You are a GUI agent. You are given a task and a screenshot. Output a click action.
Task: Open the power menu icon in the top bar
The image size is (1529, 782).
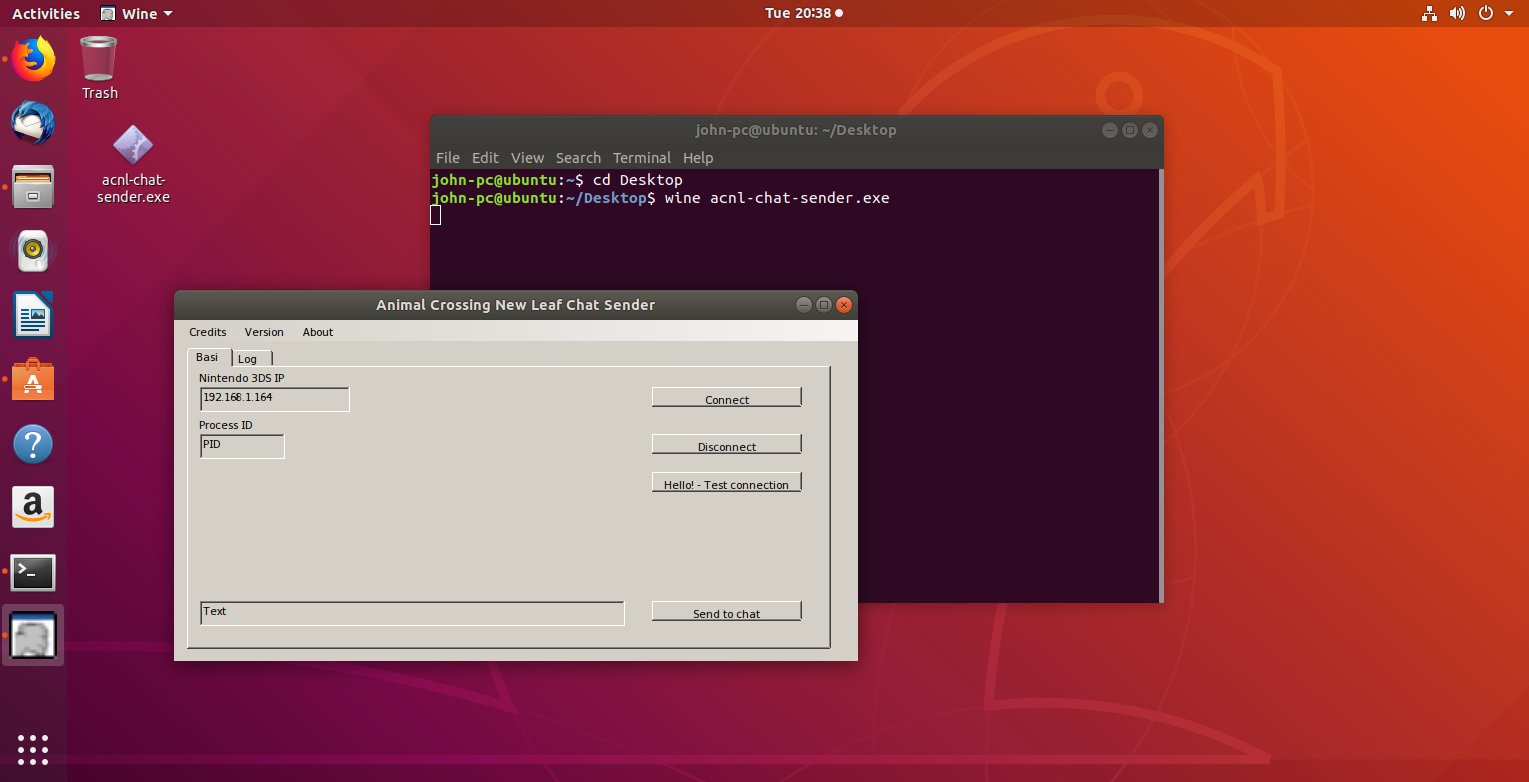pyautogui.click(x=1485, y=14)
